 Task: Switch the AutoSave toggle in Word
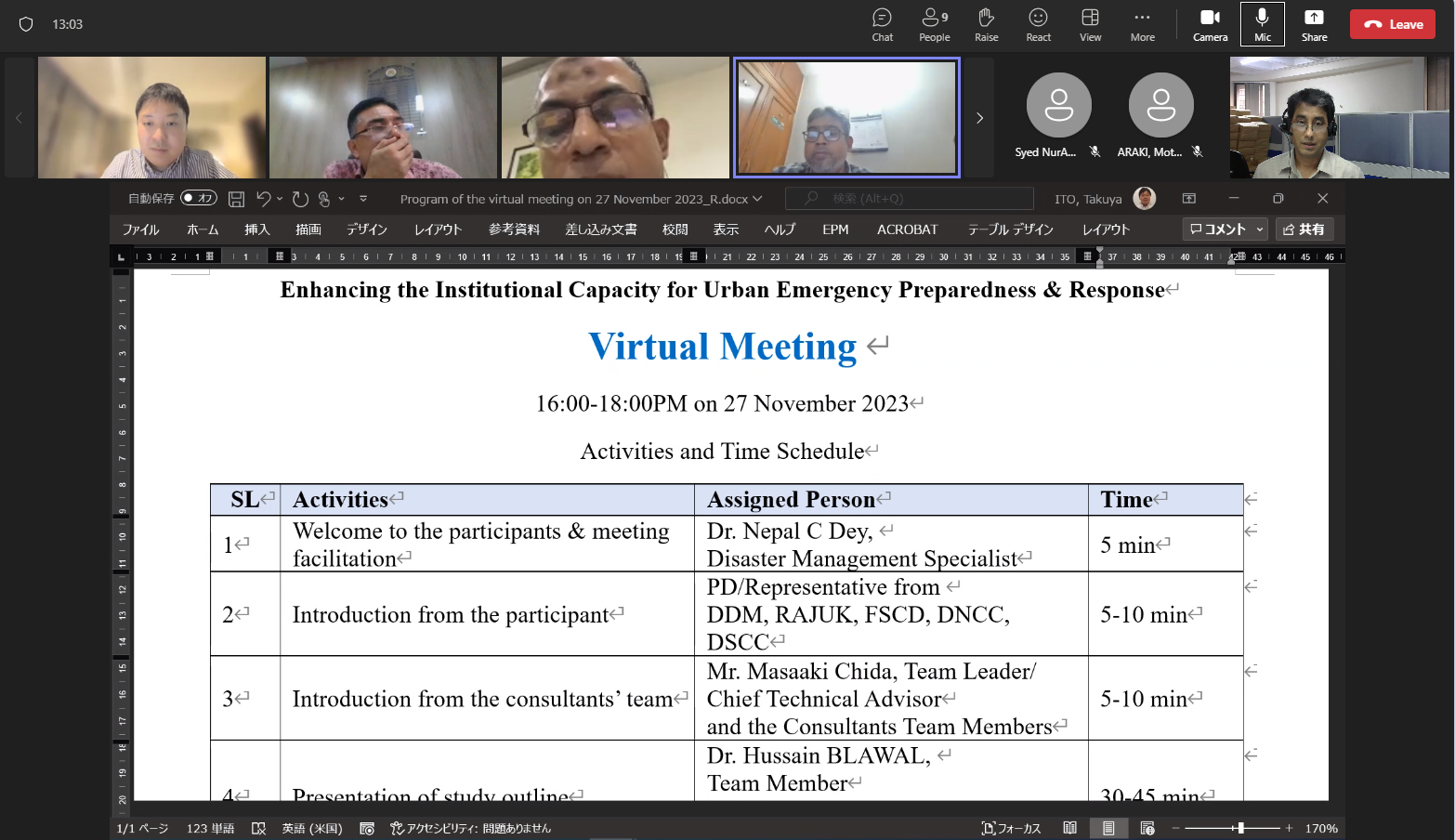point(198,198)
